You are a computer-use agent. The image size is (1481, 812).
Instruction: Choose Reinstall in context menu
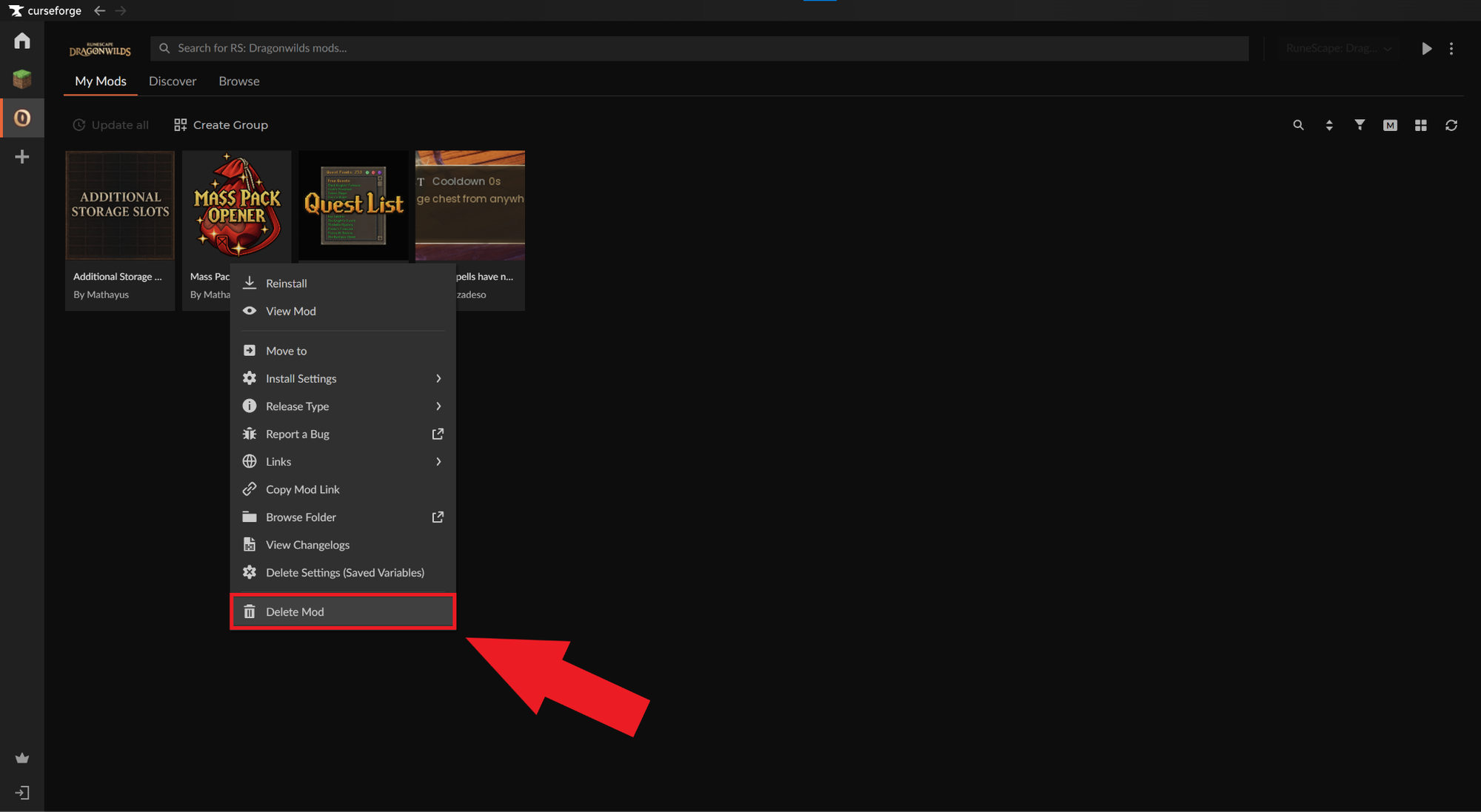point(343,283)
